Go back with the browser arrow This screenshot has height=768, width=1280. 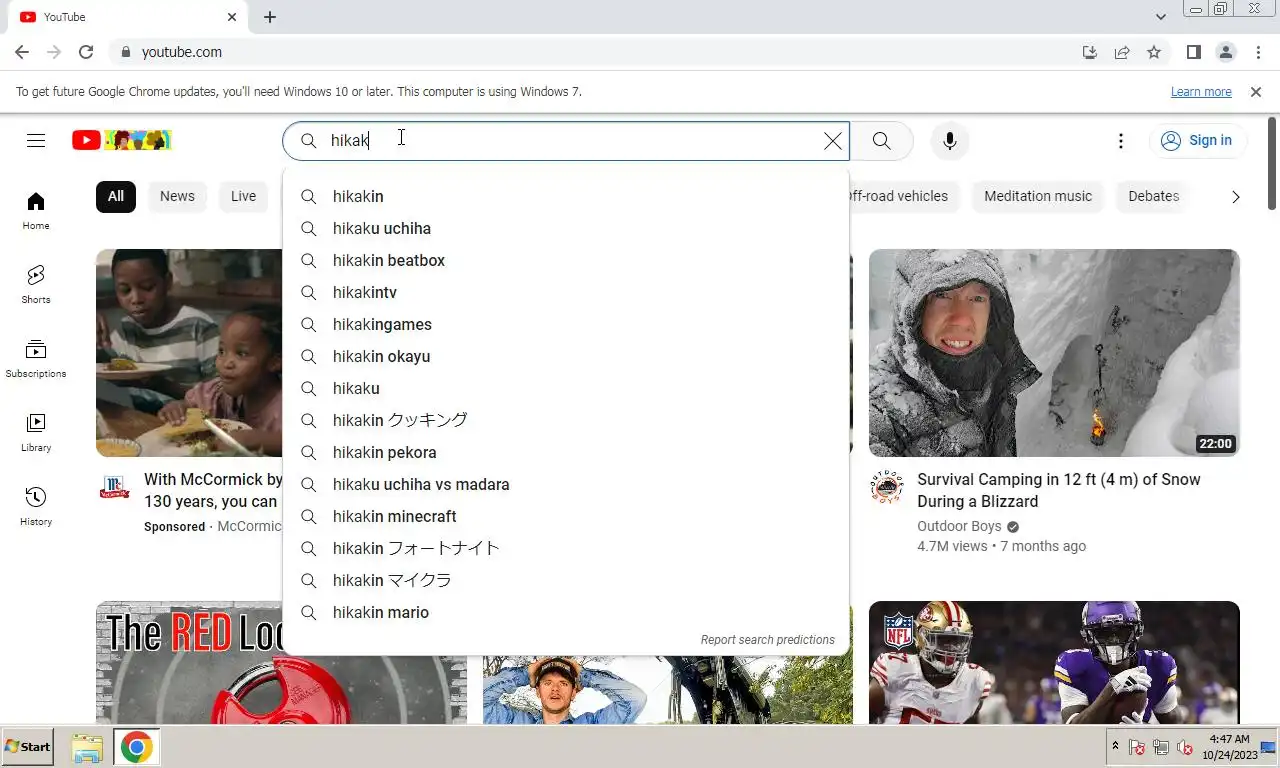tap(22, 52)
